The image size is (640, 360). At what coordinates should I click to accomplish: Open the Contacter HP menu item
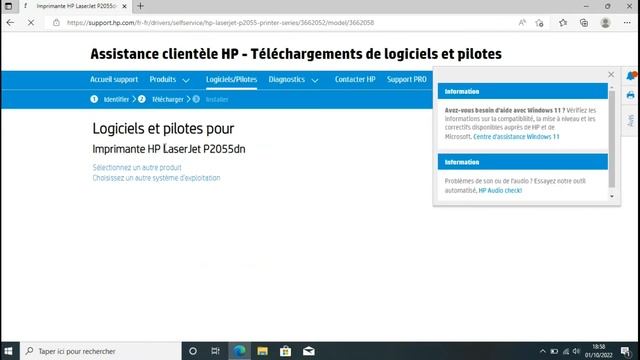[x=355, y=80]
